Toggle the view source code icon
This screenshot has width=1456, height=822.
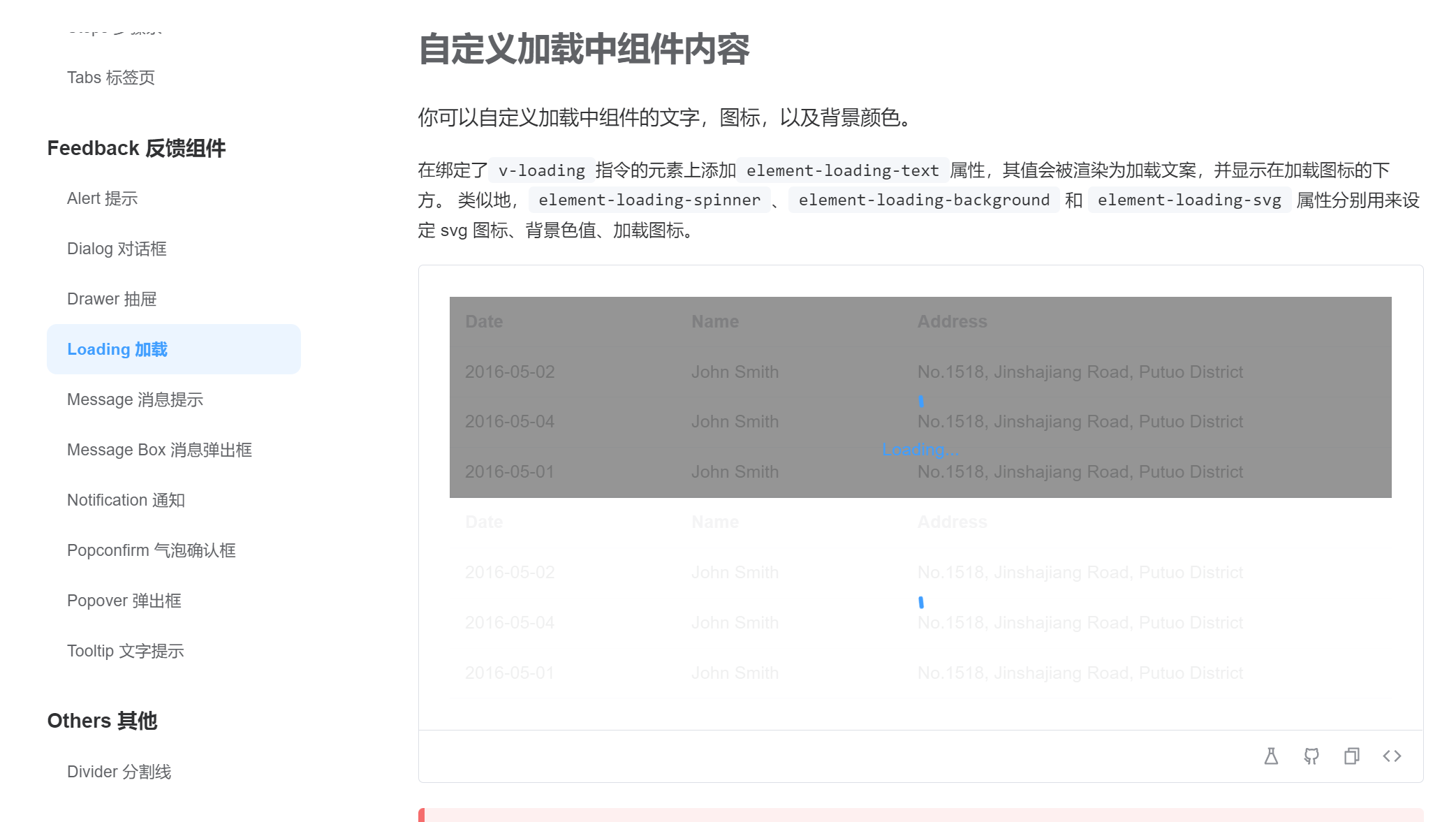1392,756
